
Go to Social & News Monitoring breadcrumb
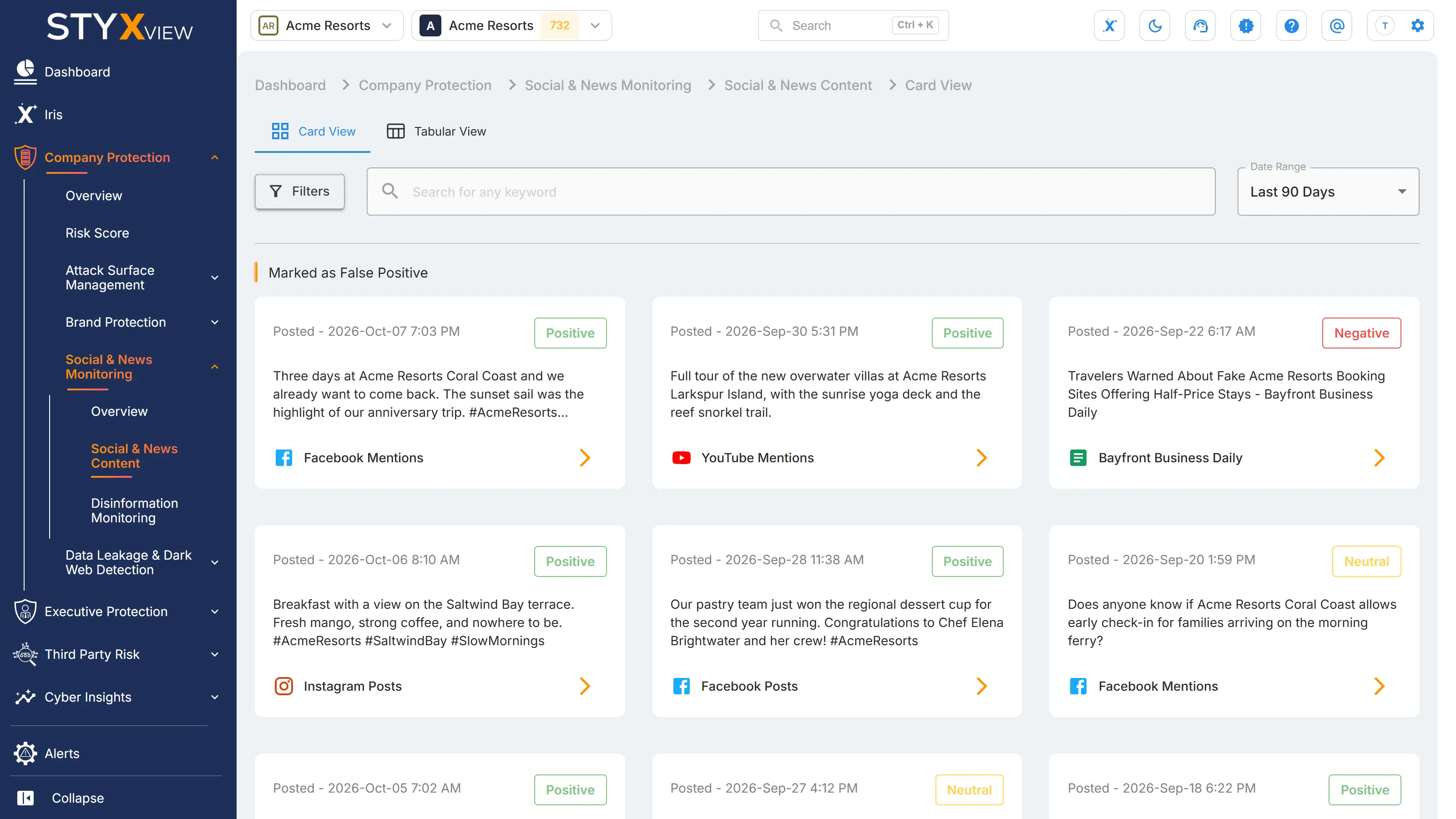pyautogui.click(x=607, y=86)
